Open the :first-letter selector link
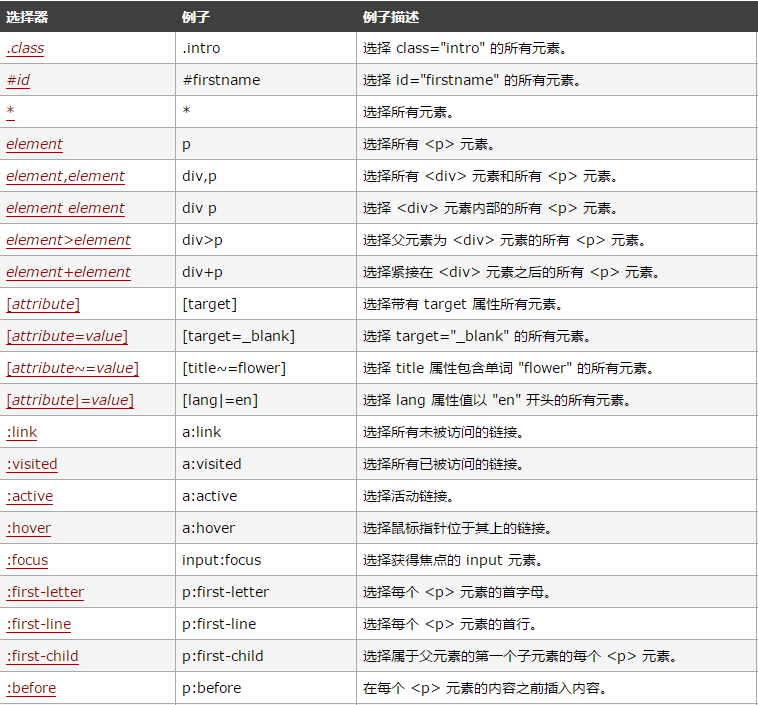The image size is (758, 705). (45, 592)
